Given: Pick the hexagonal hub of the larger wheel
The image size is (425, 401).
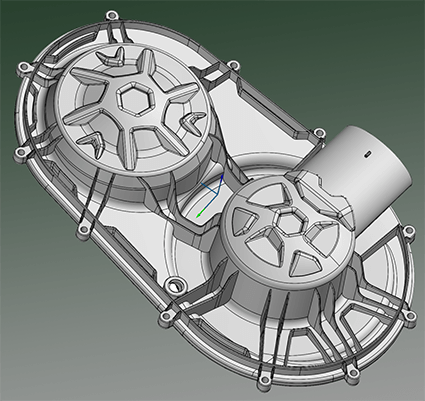Looking at the screenshot, I should 136,98.
